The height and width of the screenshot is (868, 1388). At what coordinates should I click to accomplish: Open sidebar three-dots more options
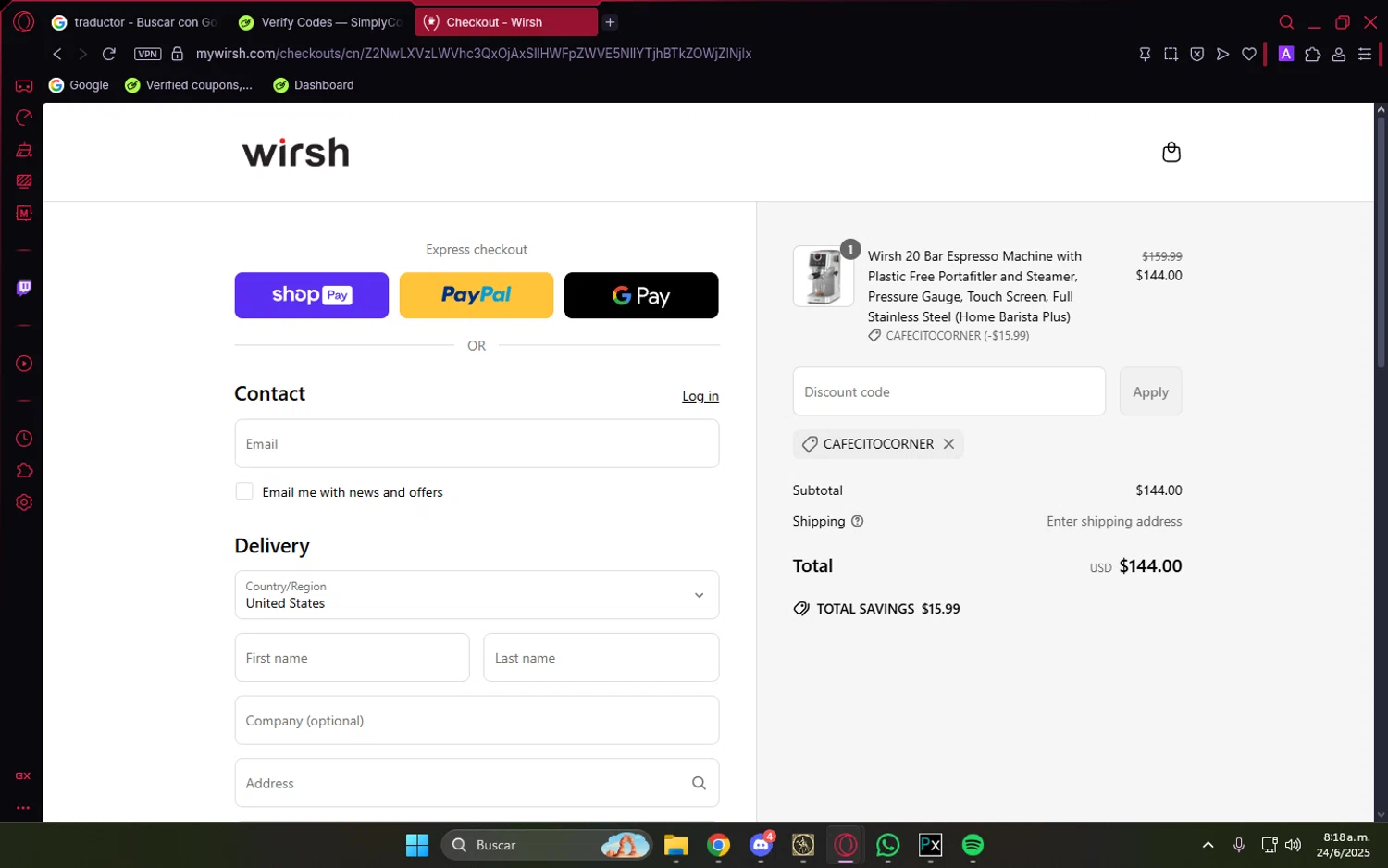pos(23,807)
